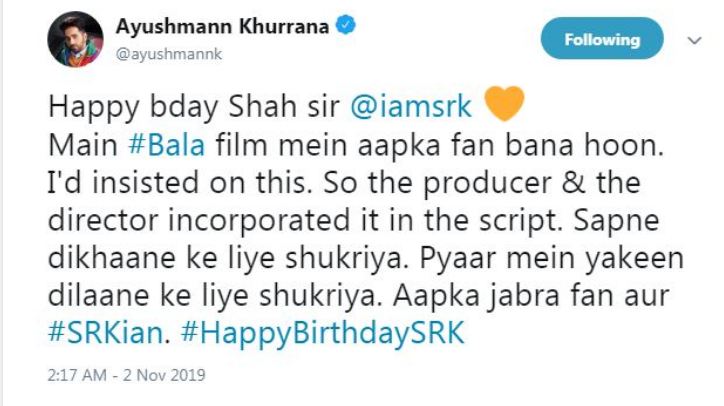
Task: Open the #SRKian hashtag
Action: tap(105, 333)
